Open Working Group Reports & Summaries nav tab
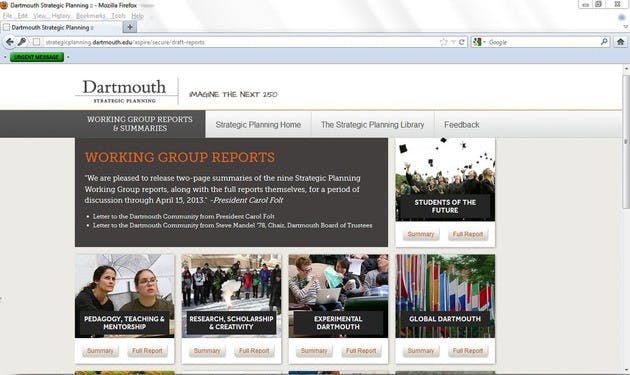 [x=140, y=124]
